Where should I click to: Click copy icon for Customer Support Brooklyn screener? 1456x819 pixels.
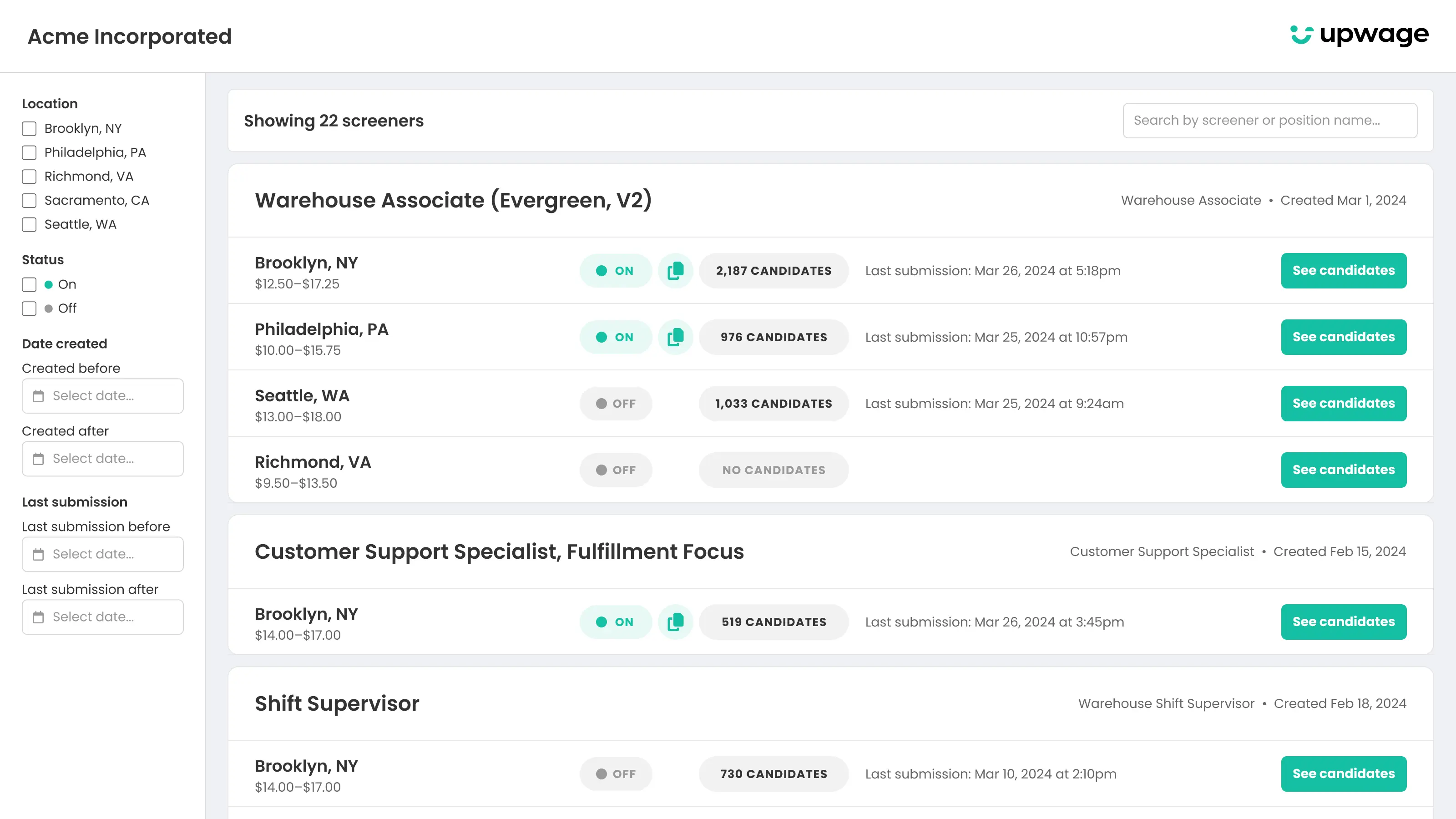675,622
